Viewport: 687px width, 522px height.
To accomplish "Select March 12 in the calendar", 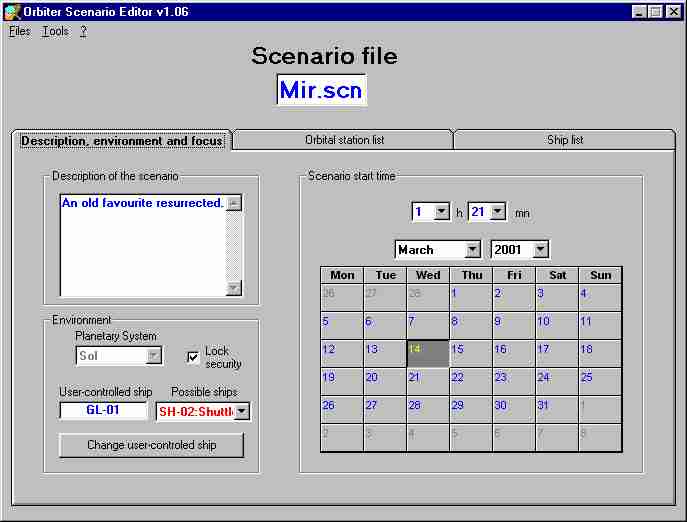I will [x=342, y=353].
